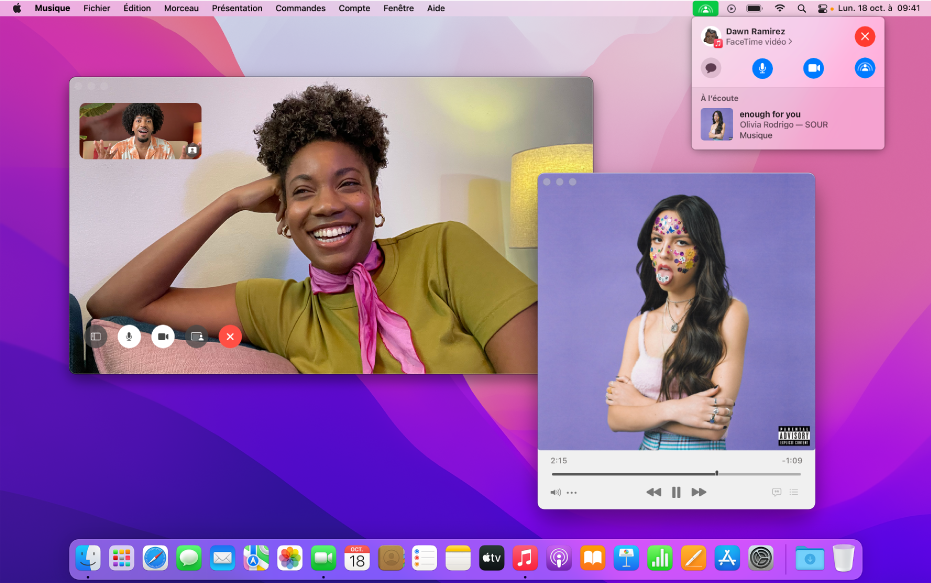Screen dimensions: 931x583
Task: Toggle the blue microphone in the status panel
Action: pos(762,68)
